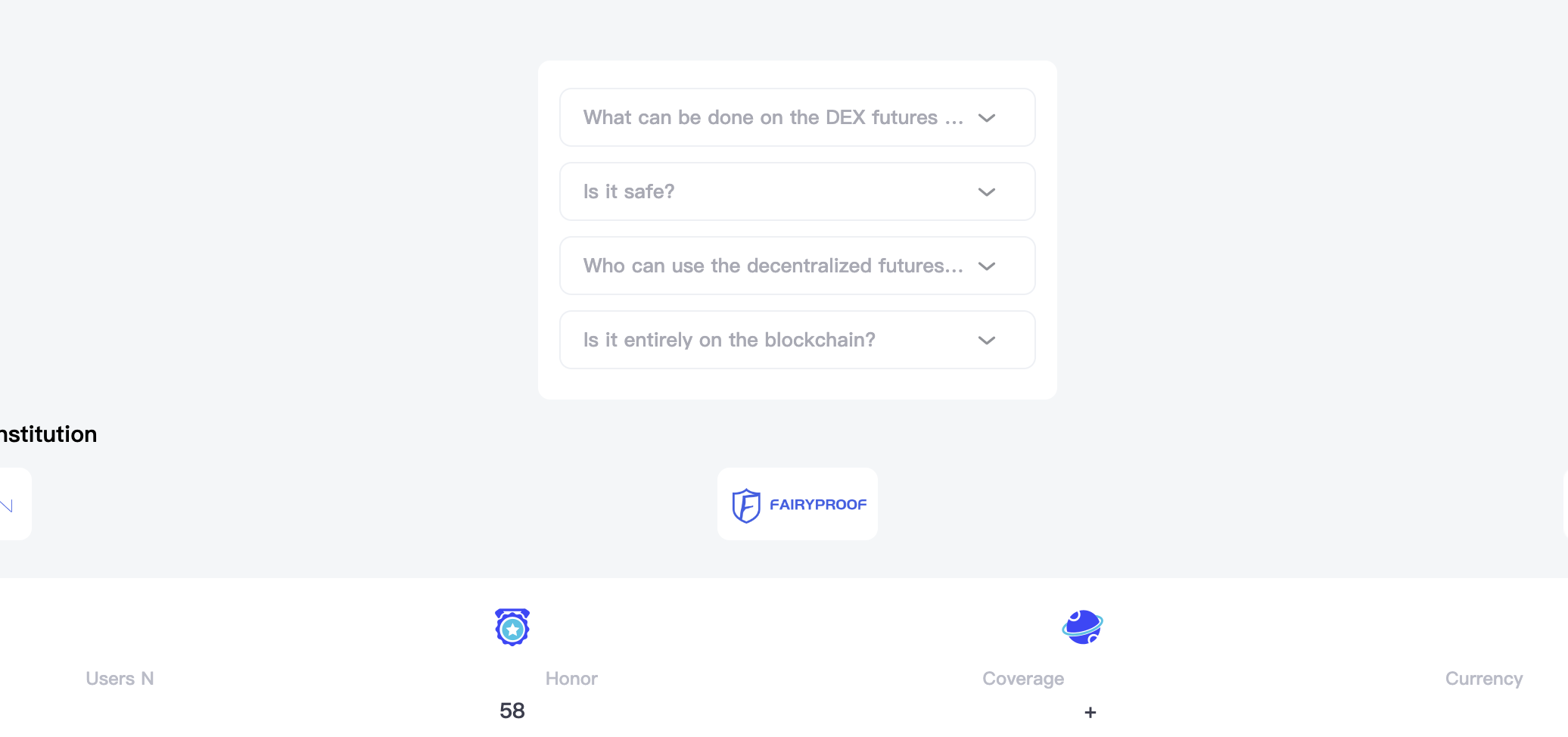The width and height of the screenshot is (1568, 737).
Task: Click the 'Honor' label
Action: [x=571, y=679]
